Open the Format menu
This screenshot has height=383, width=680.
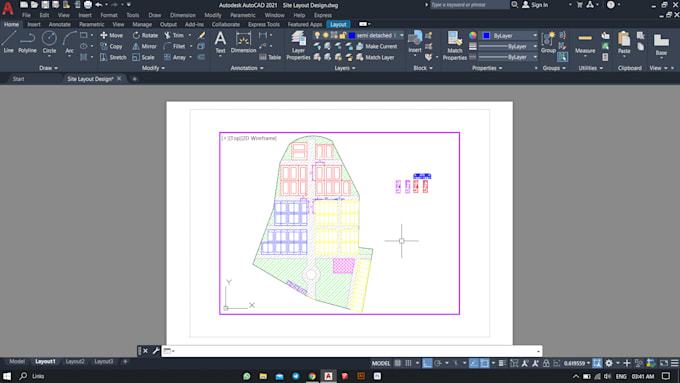[x=109, y=15]
